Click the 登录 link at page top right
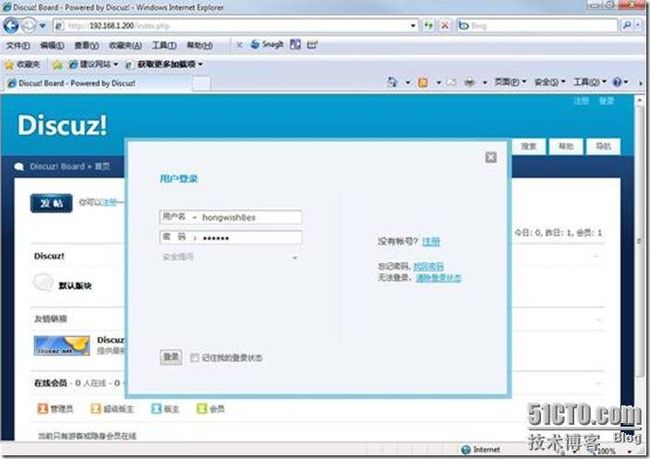 coord(606,101)
